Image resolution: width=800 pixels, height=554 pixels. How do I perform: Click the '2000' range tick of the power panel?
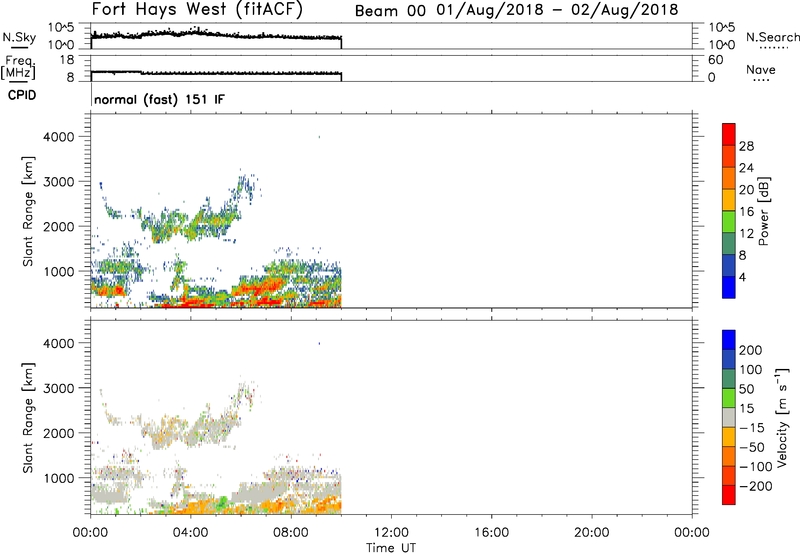click(x=59, y=226)
